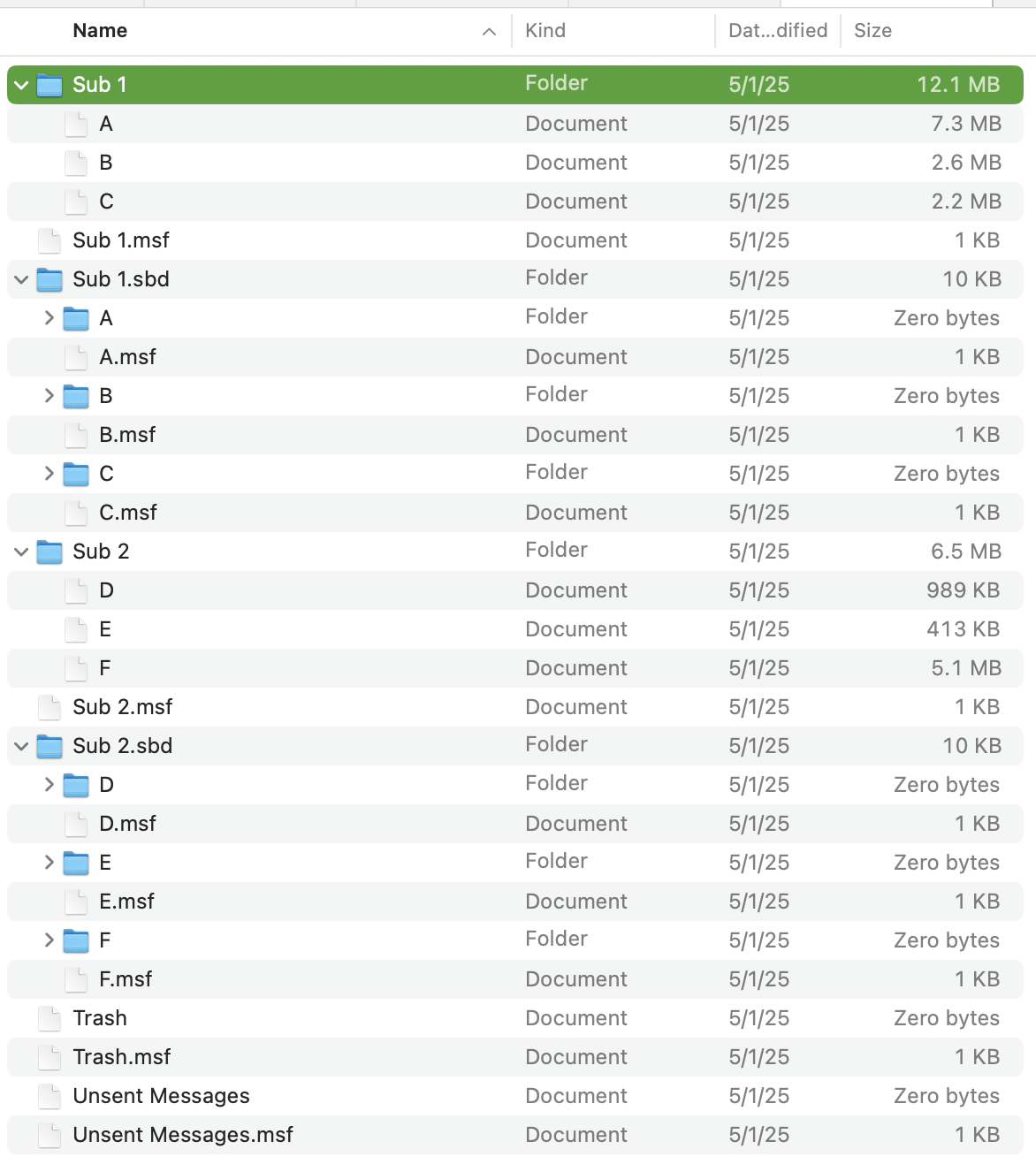This screenshot has height=1172, width=1036.
Task: Click the Sub 2.sbd folder icon
Action: (x=50, y=746)
